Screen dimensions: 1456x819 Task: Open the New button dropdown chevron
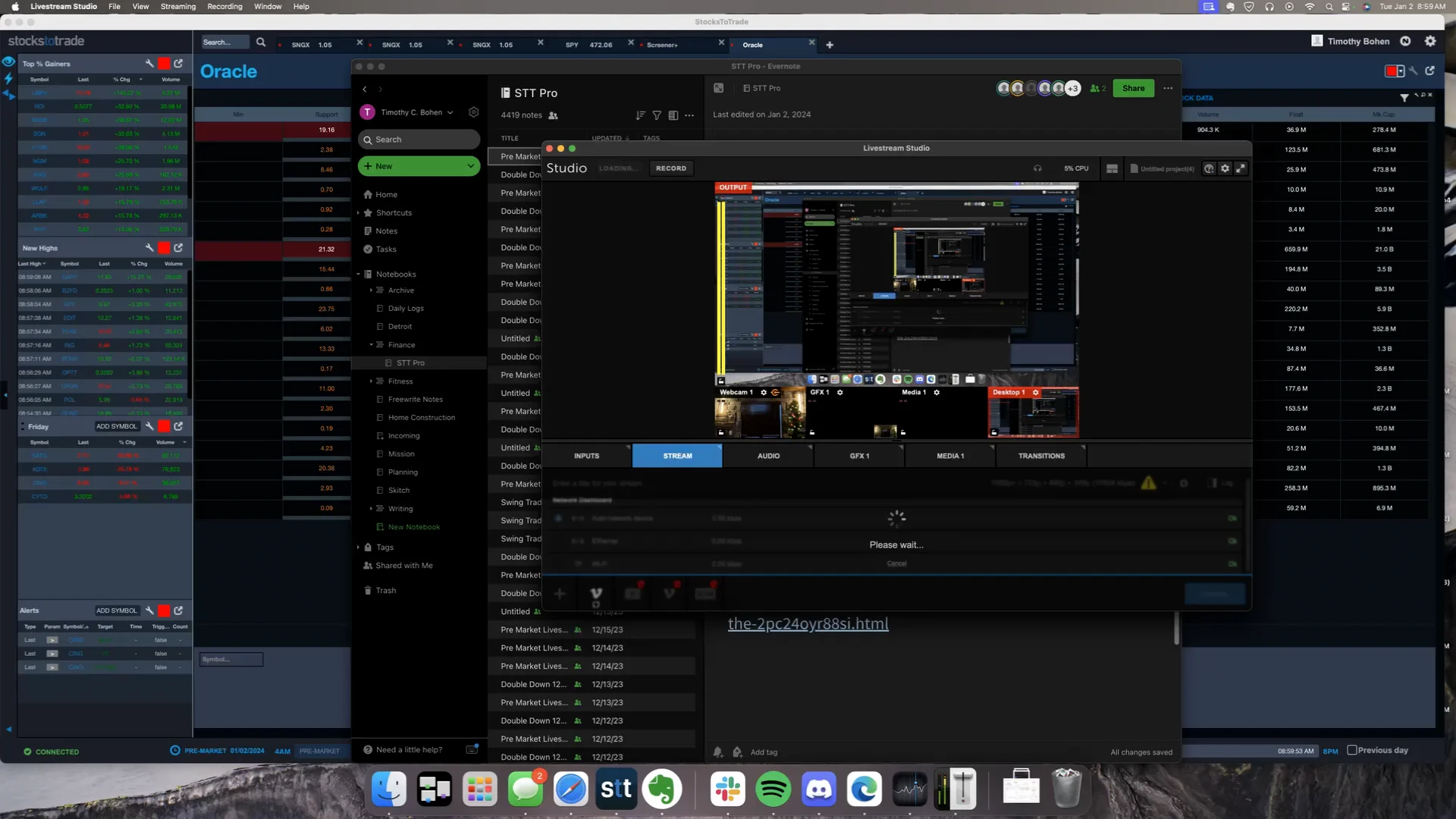click(470, 165)
